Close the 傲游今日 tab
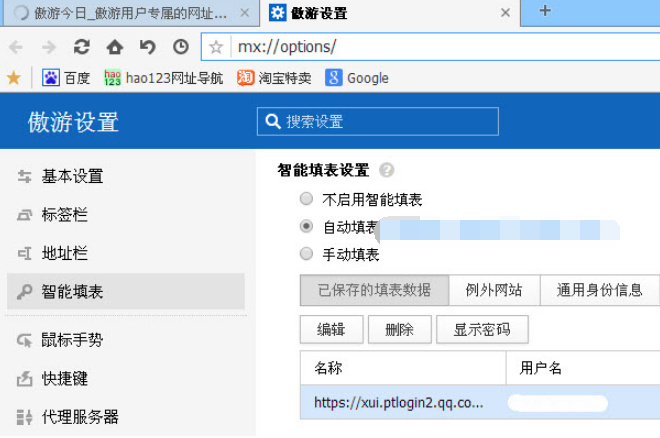Screen dimensions: 660x438 (x=245, y=13)
